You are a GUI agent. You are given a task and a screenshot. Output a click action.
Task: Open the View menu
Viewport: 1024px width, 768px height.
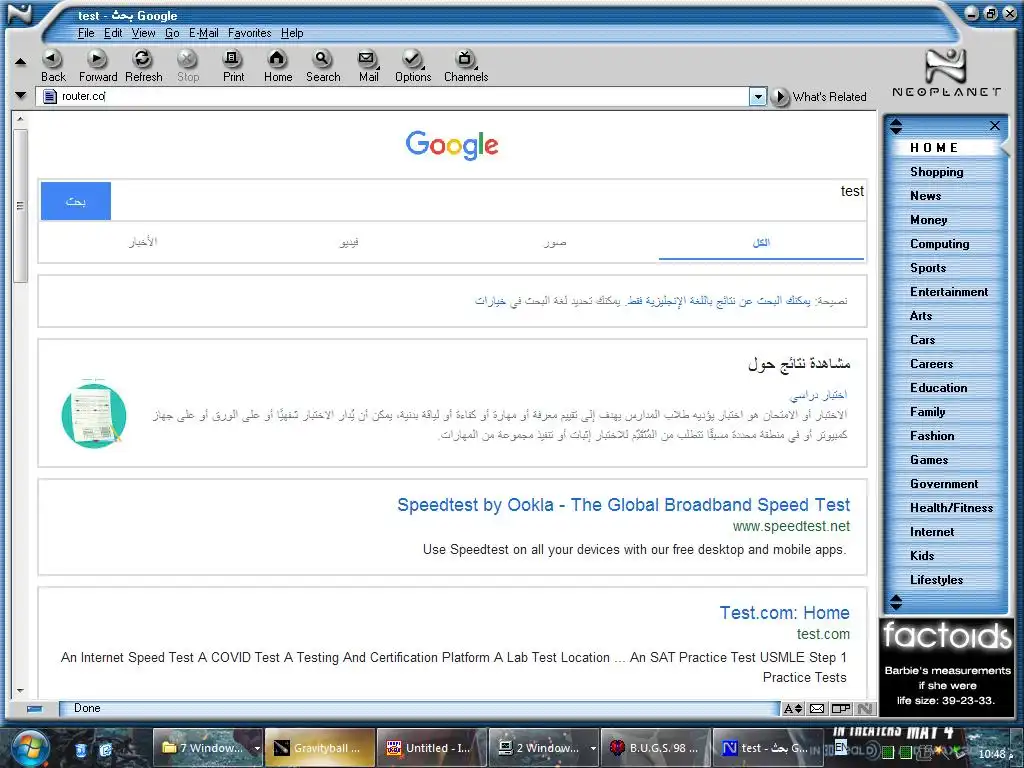point(143,33)
